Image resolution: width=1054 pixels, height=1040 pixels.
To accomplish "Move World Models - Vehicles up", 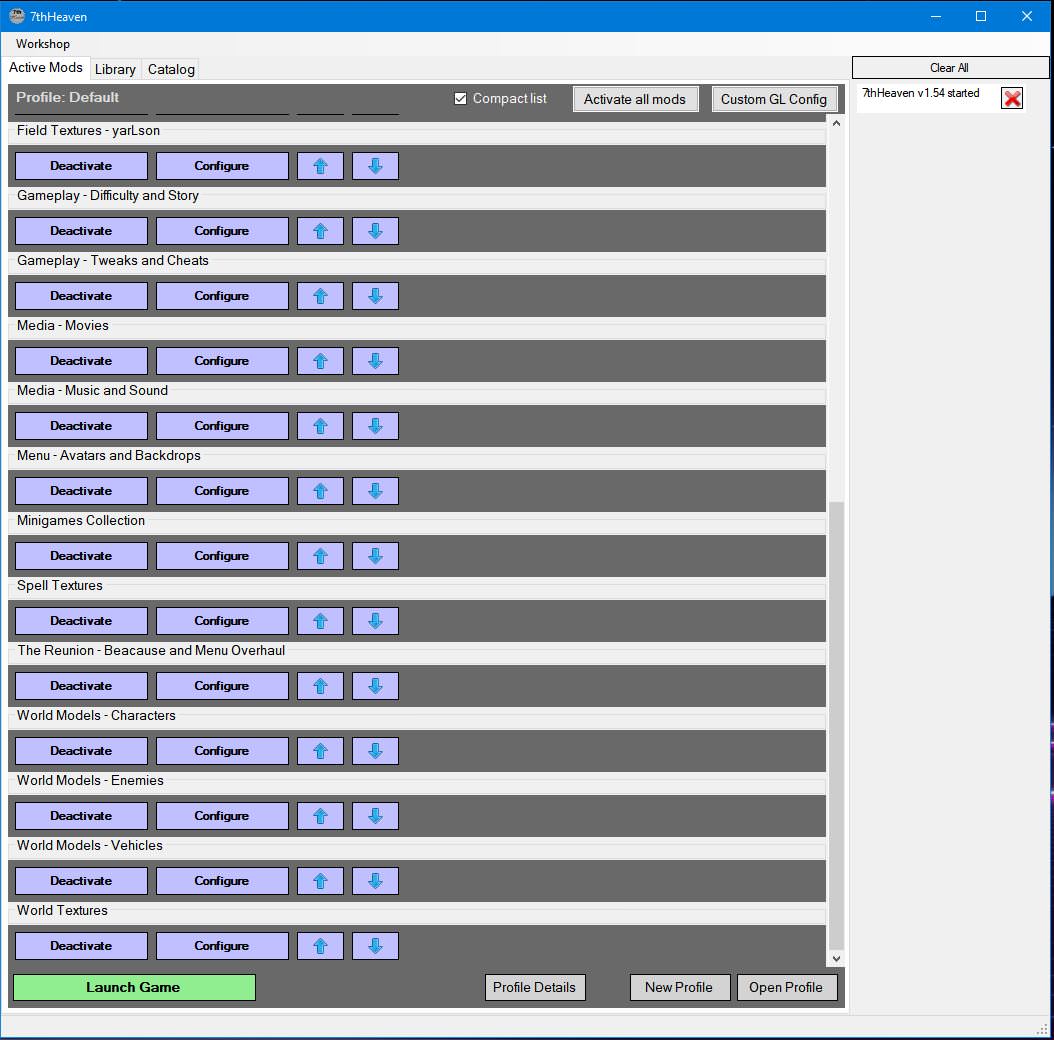I will [321, 881].
